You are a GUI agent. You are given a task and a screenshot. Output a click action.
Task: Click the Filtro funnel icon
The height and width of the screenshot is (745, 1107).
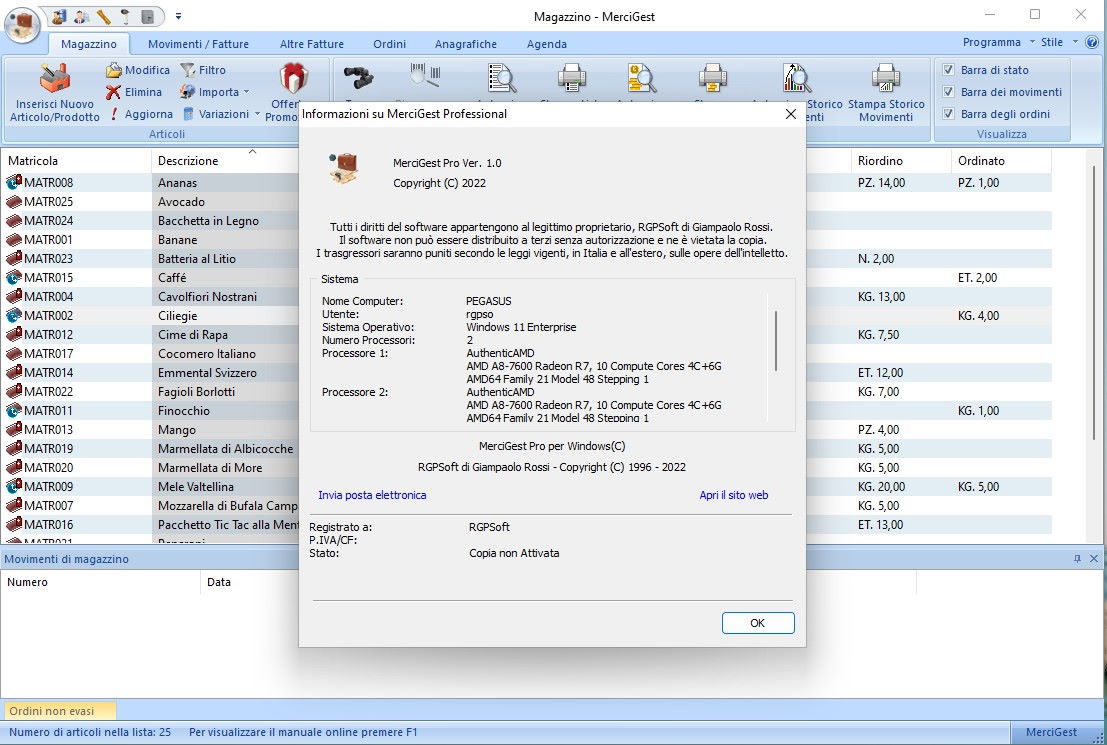click(188, 70)
